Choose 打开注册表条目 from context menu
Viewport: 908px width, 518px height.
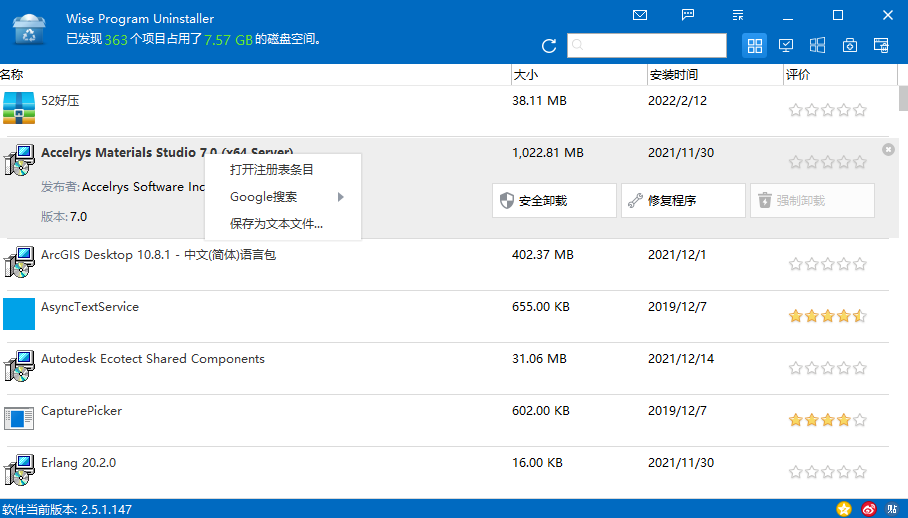271,170
